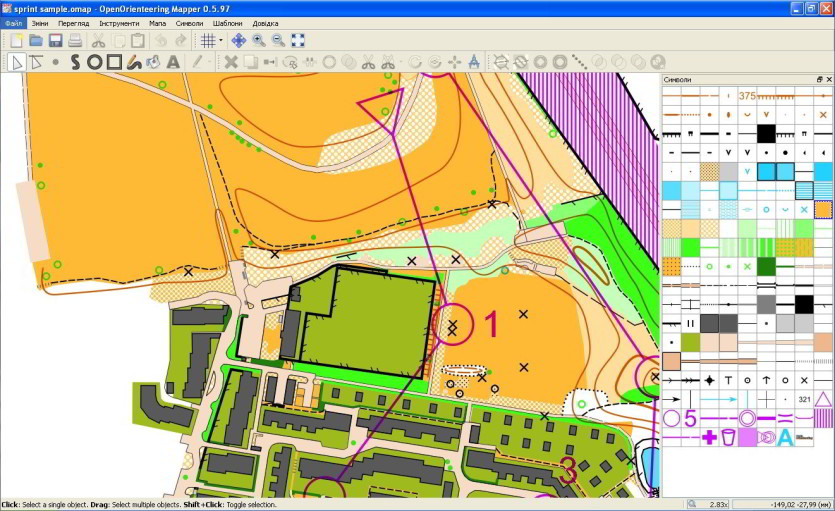This screenshot has width=835, height=511.
Task: Zoom in on the map
Action: [258, 40]
